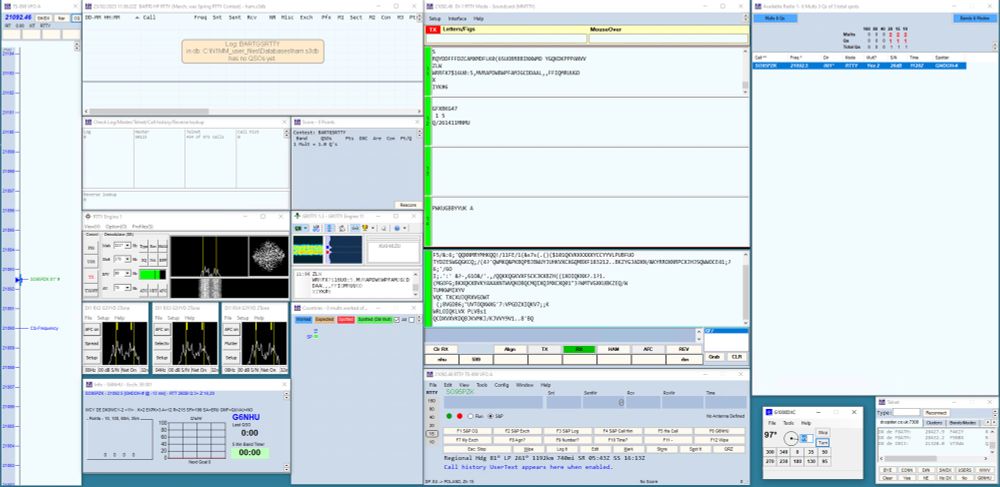1000x487 pixels.
Task: Click the Spot It button
Action: 696,449
